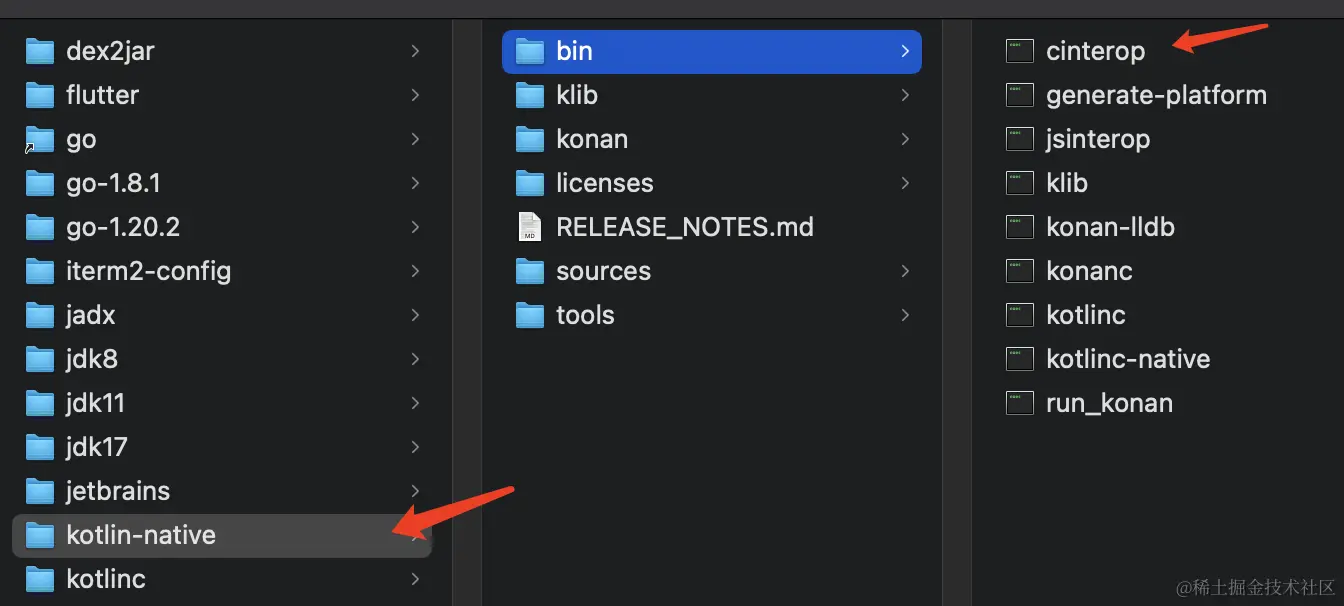The height and width of the screenshot is (606, 1344).
Task: Click the "tools" folder name
Action: [x=585, y=315]
